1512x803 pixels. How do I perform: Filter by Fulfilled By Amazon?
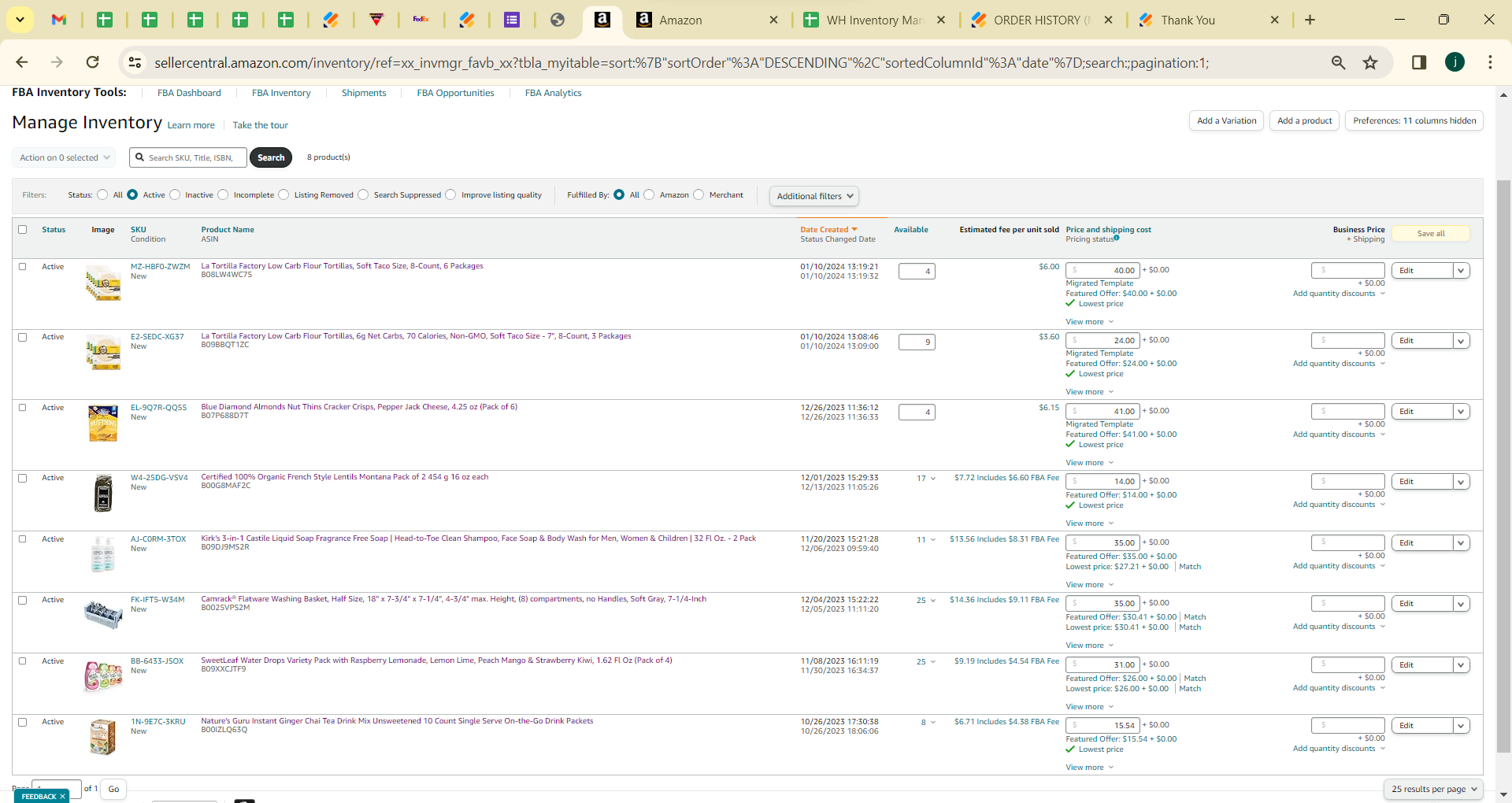coord(649,195)
